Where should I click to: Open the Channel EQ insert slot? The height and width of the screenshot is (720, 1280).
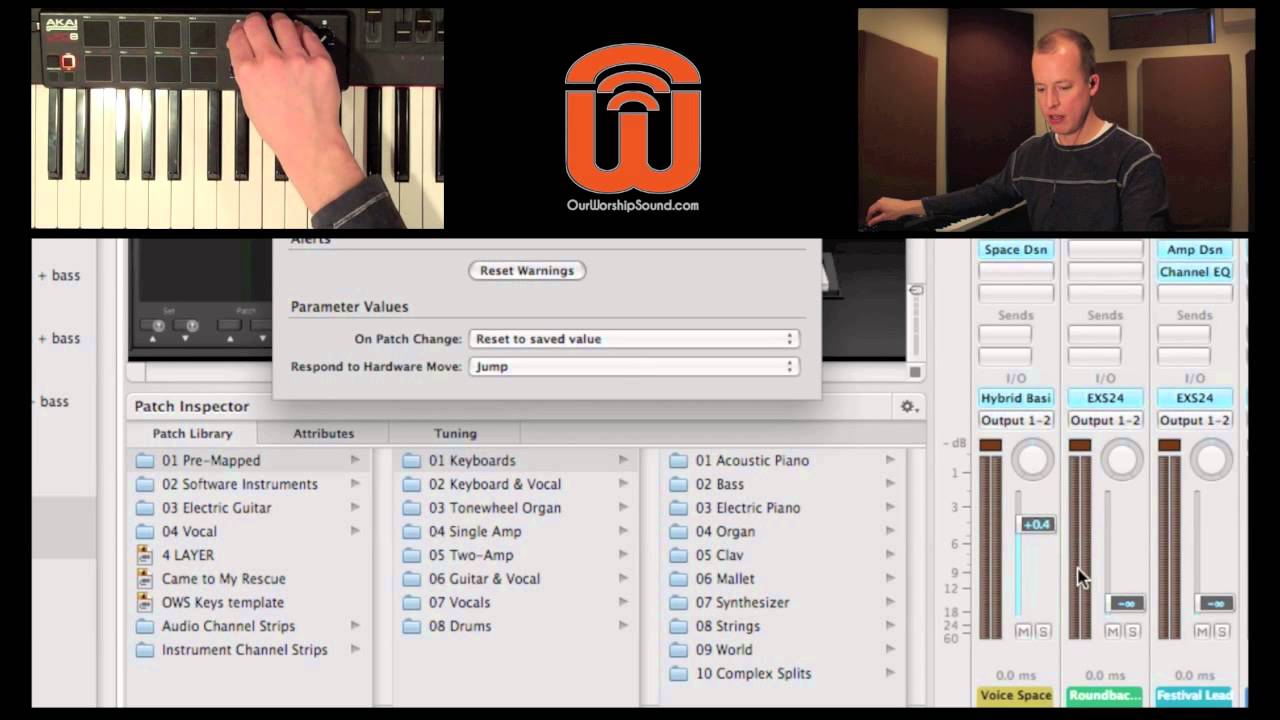tap(1195, 272)
